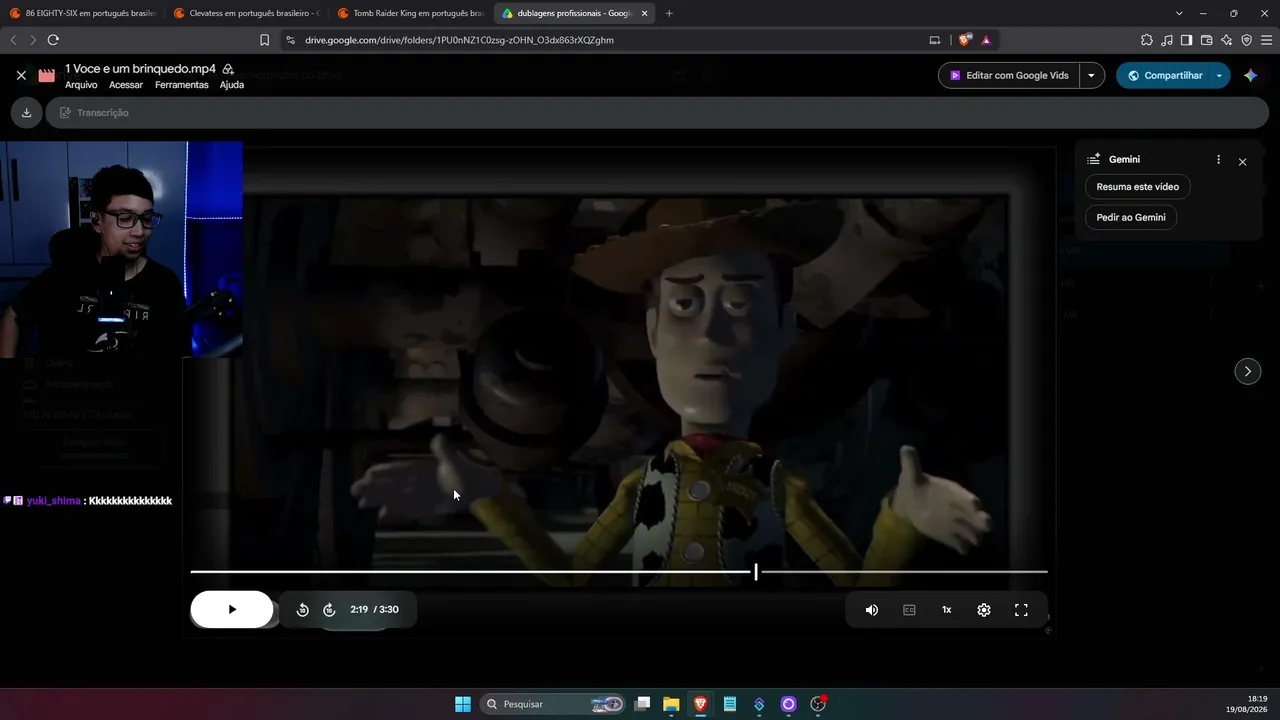Viewport: 1280px width, 720px height.
Task: Close the dublagens profissionais tab
Action: click(644, 13)
